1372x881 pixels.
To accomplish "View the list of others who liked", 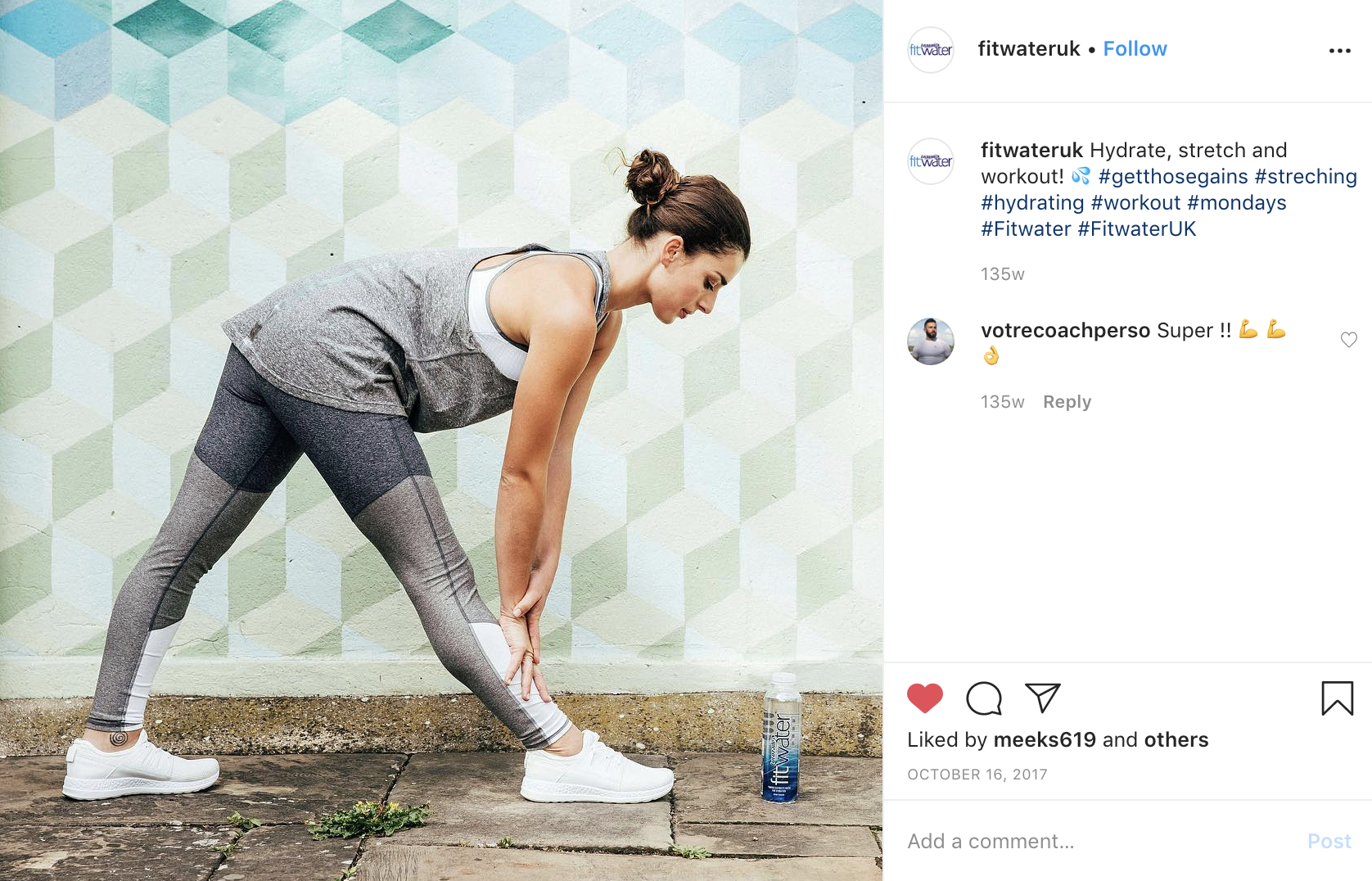I will (1176, 740).
